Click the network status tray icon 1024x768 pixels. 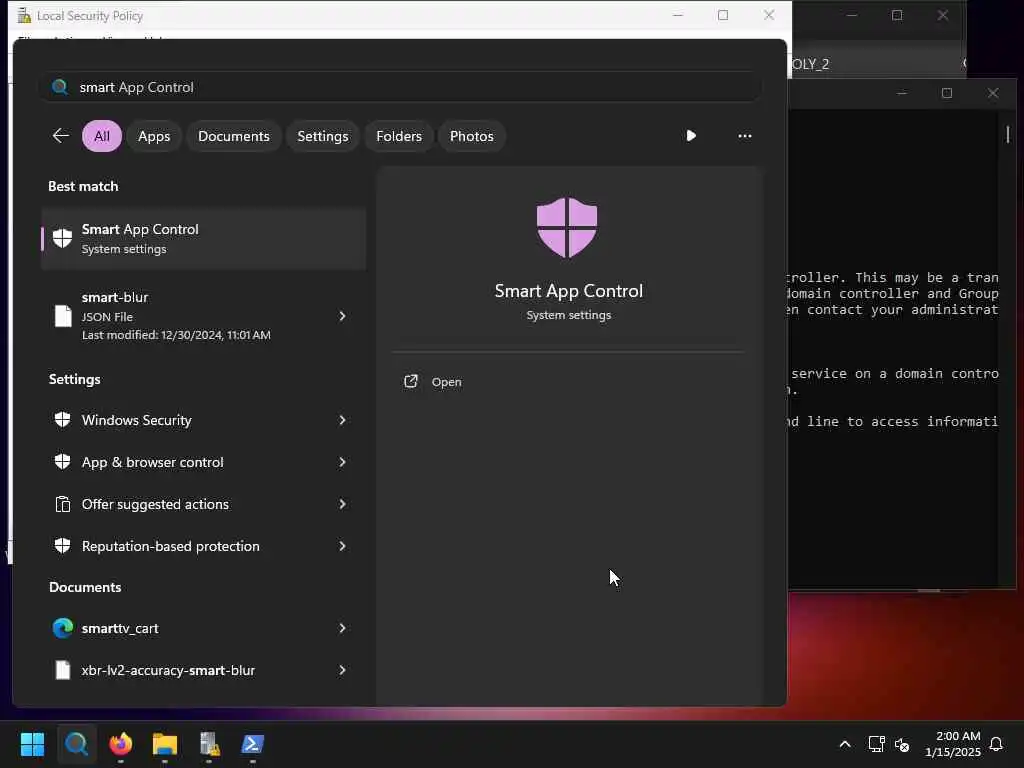point(876,744)
